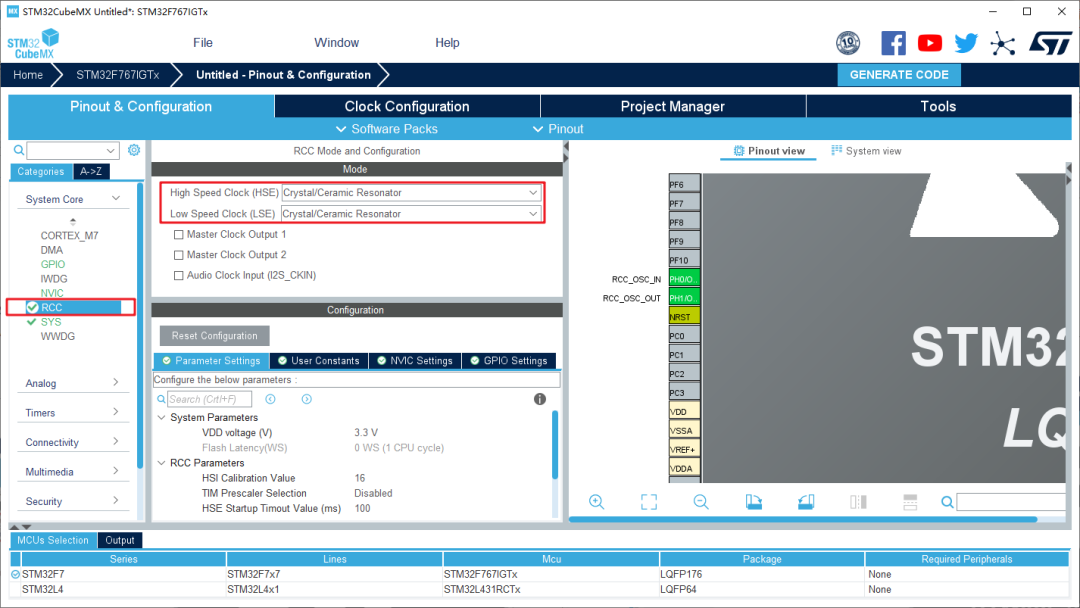Click the PH0 RCC_OSC_IN green pin
This screenshot has height=608, width=1080.
click(x=684, y=279)
